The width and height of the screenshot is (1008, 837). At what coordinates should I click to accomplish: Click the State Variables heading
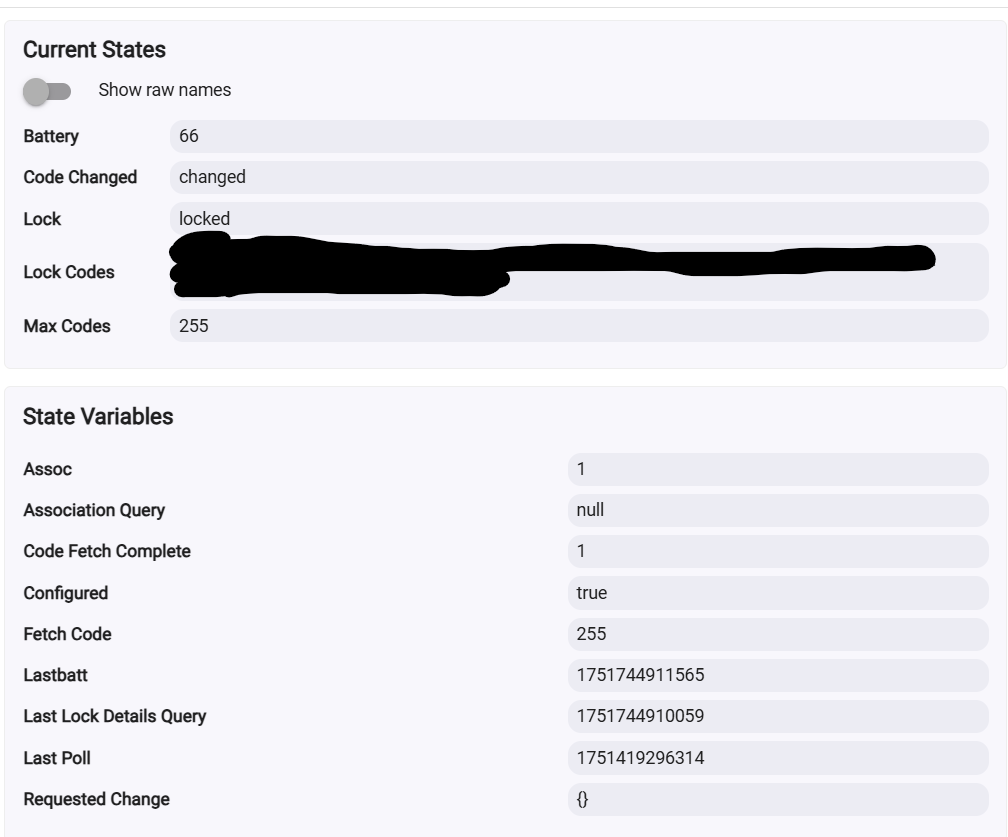[x=98, y=417]
